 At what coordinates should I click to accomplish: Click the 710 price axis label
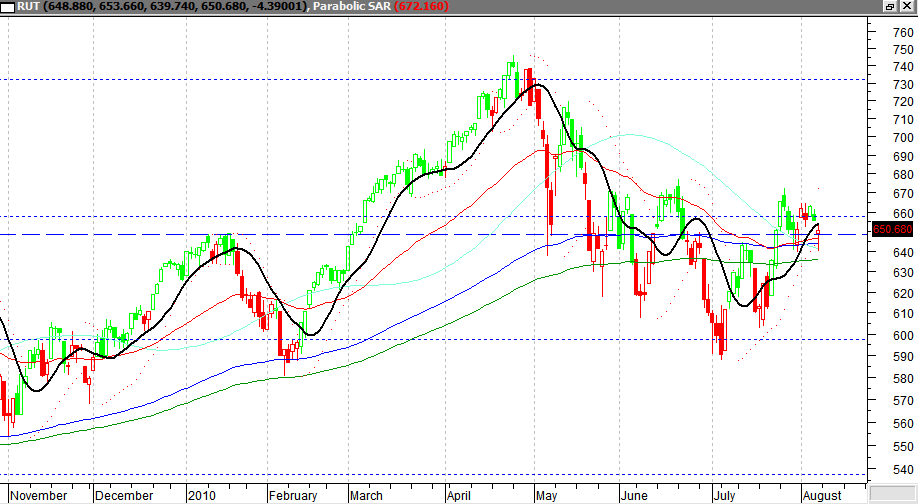click(x=903, y=119)
